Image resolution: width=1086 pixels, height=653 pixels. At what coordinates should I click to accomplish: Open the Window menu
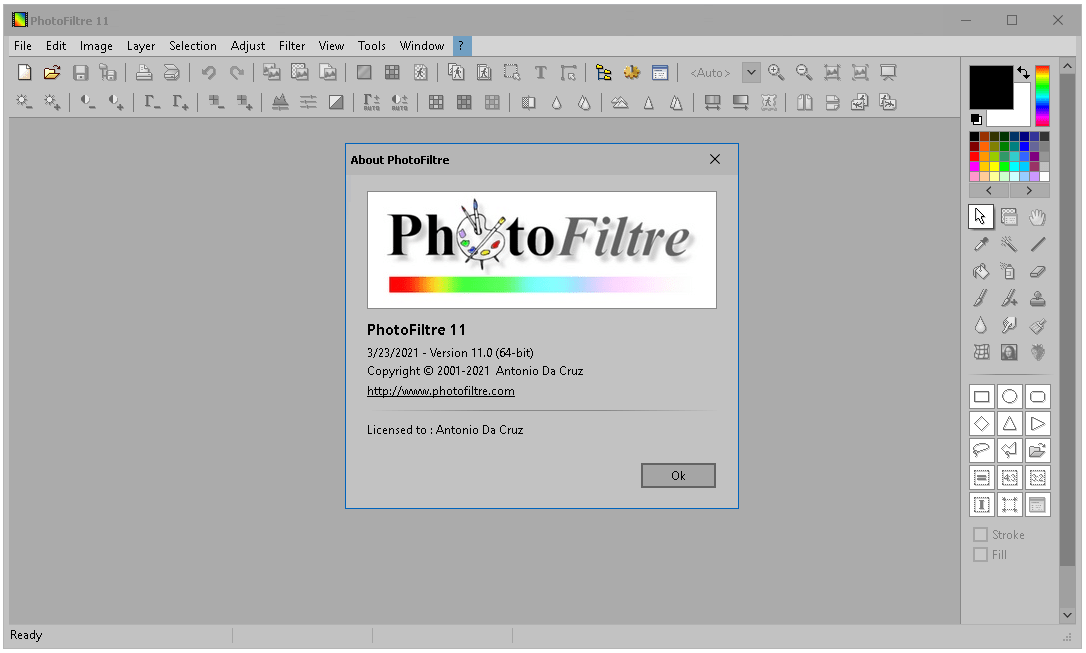point(422,46)
